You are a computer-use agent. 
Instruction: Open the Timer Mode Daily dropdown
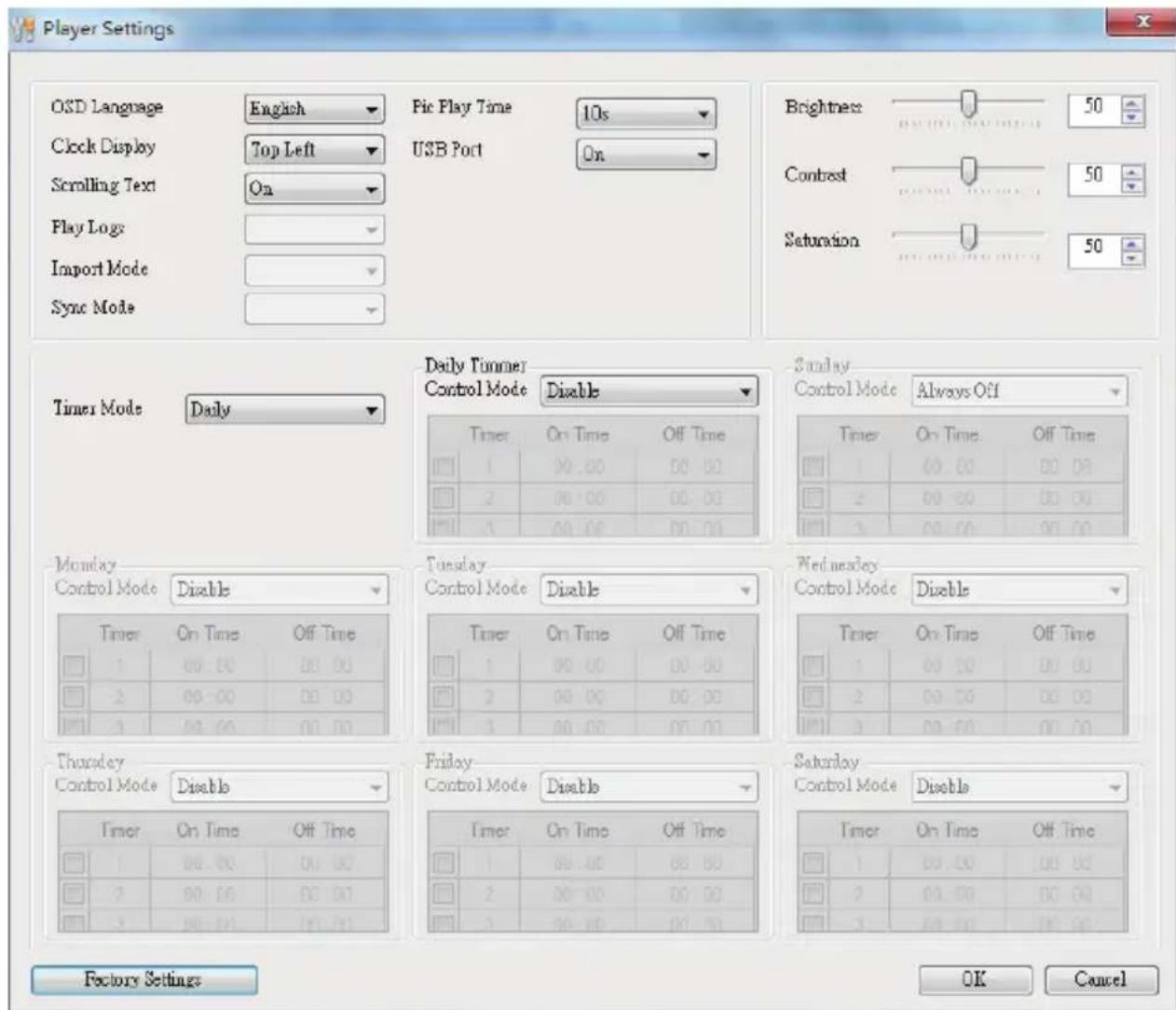[284, 409]
